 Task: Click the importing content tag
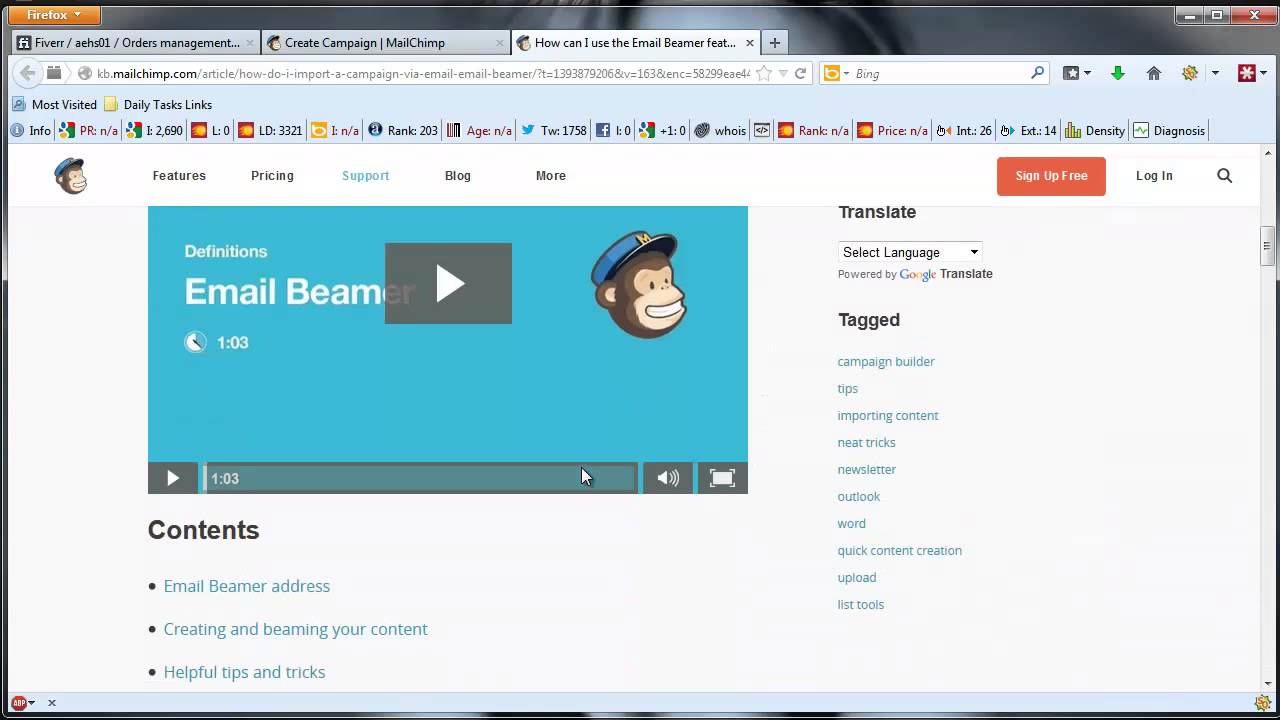[x=888, y=416]
